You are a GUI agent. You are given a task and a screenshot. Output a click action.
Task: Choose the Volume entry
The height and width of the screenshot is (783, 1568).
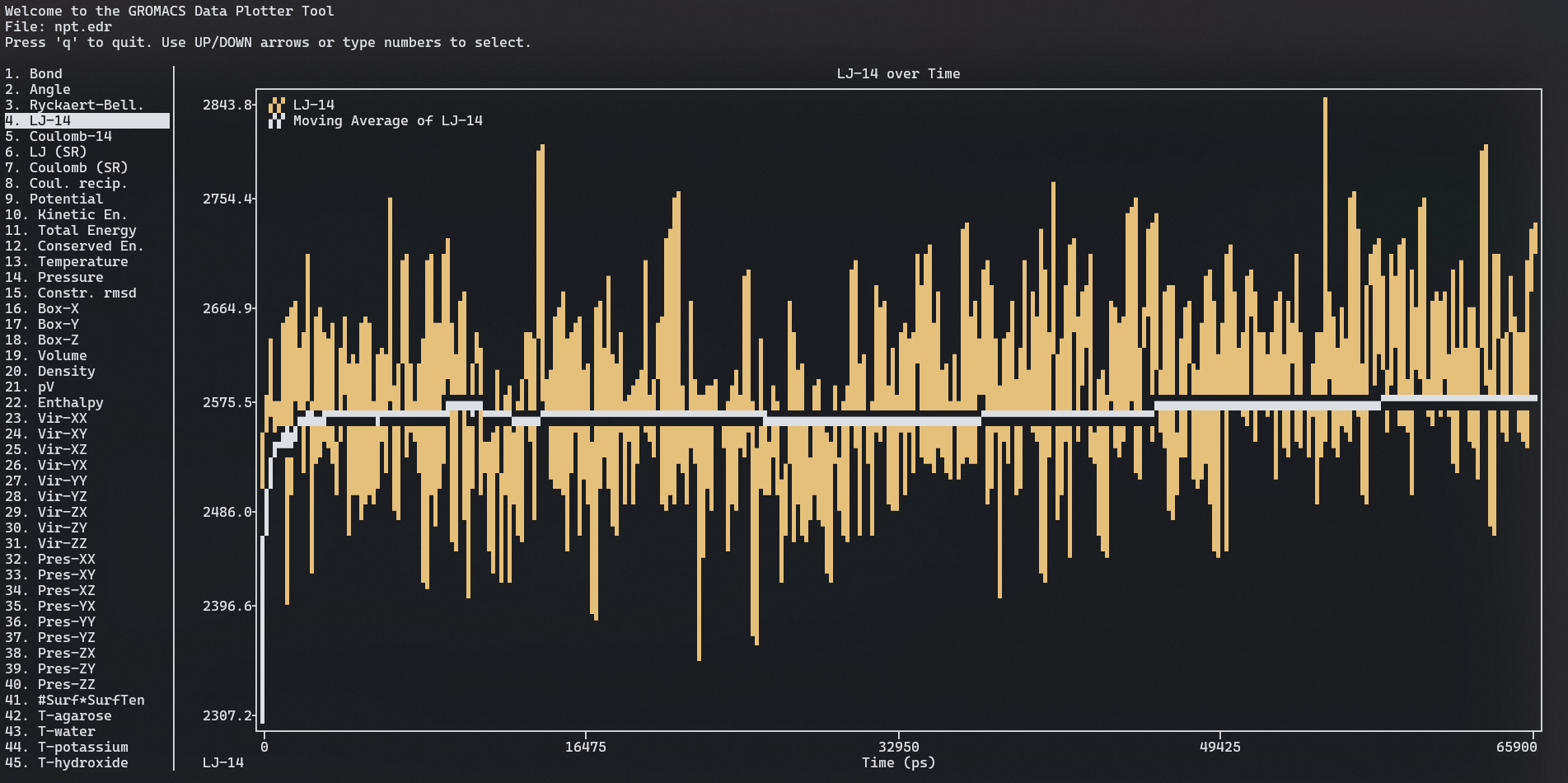(46, 355)
